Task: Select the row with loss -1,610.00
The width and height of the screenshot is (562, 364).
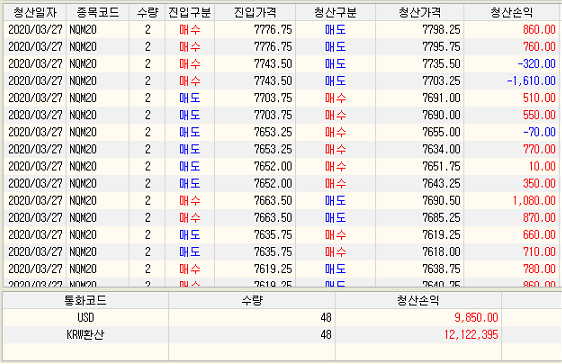Action: click(281, 81)
